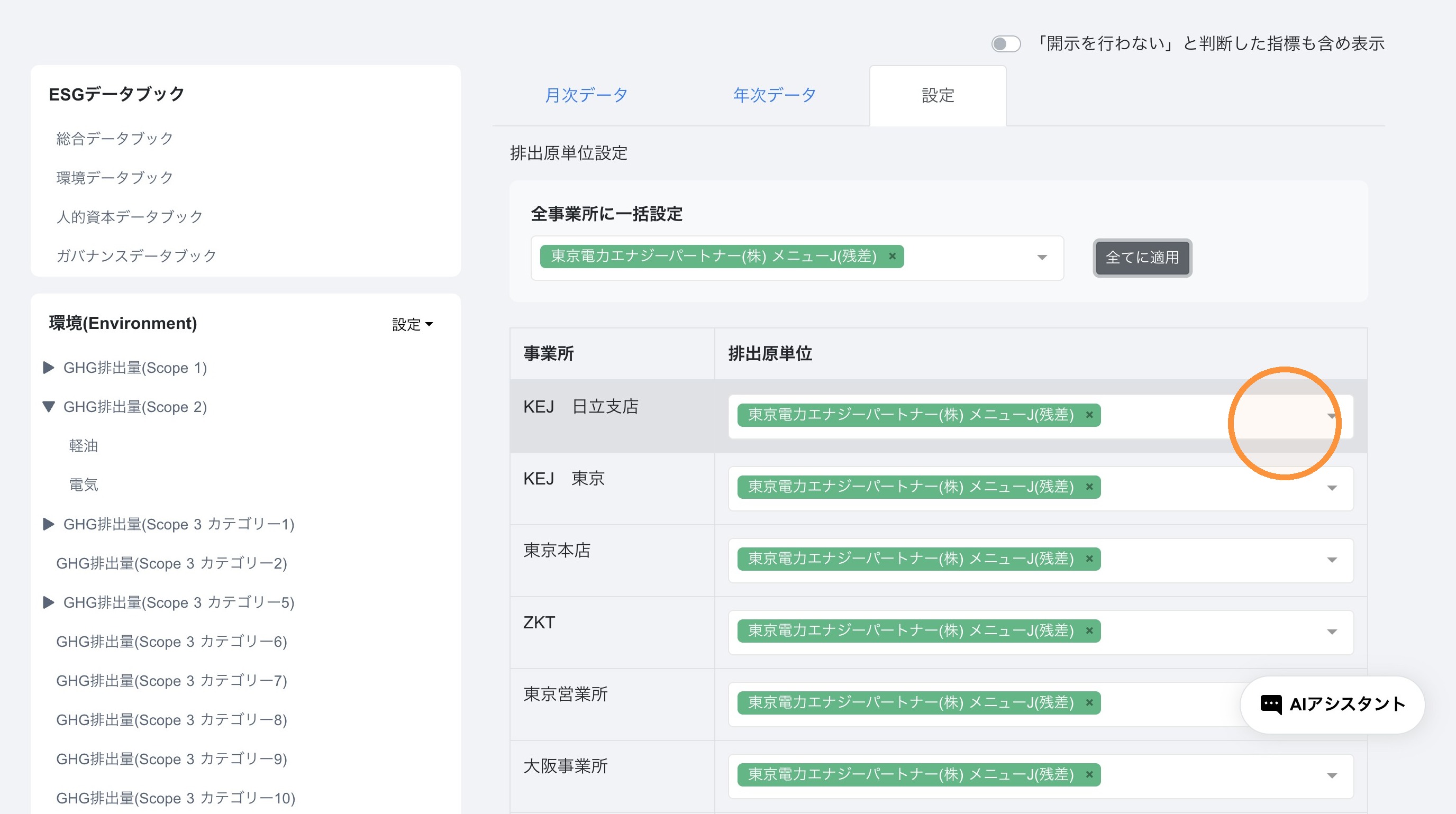Click the 東京本店 office cell
The image size is (1456, 814).
(612, 560)
